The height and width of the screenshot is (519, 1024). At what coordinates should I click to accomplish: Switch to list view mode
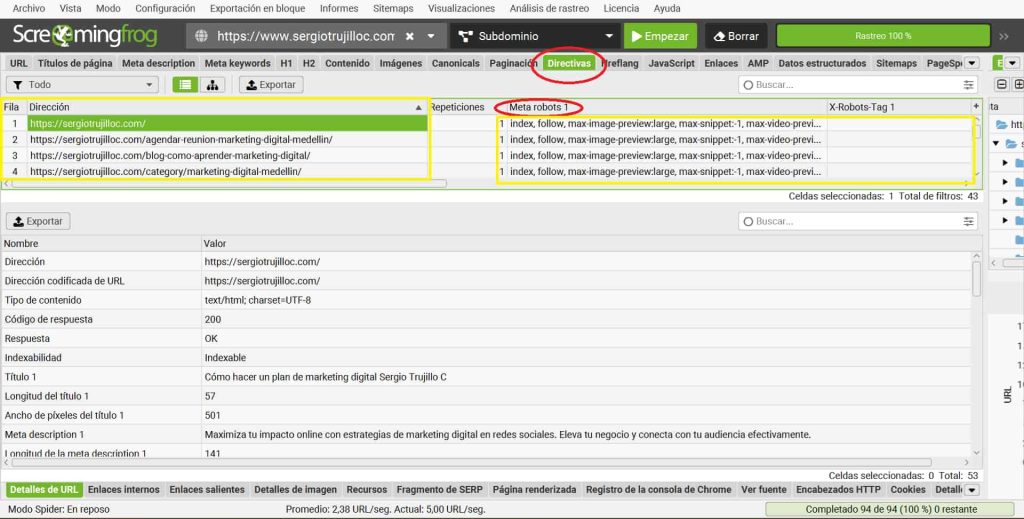click(x=184, y=85)
